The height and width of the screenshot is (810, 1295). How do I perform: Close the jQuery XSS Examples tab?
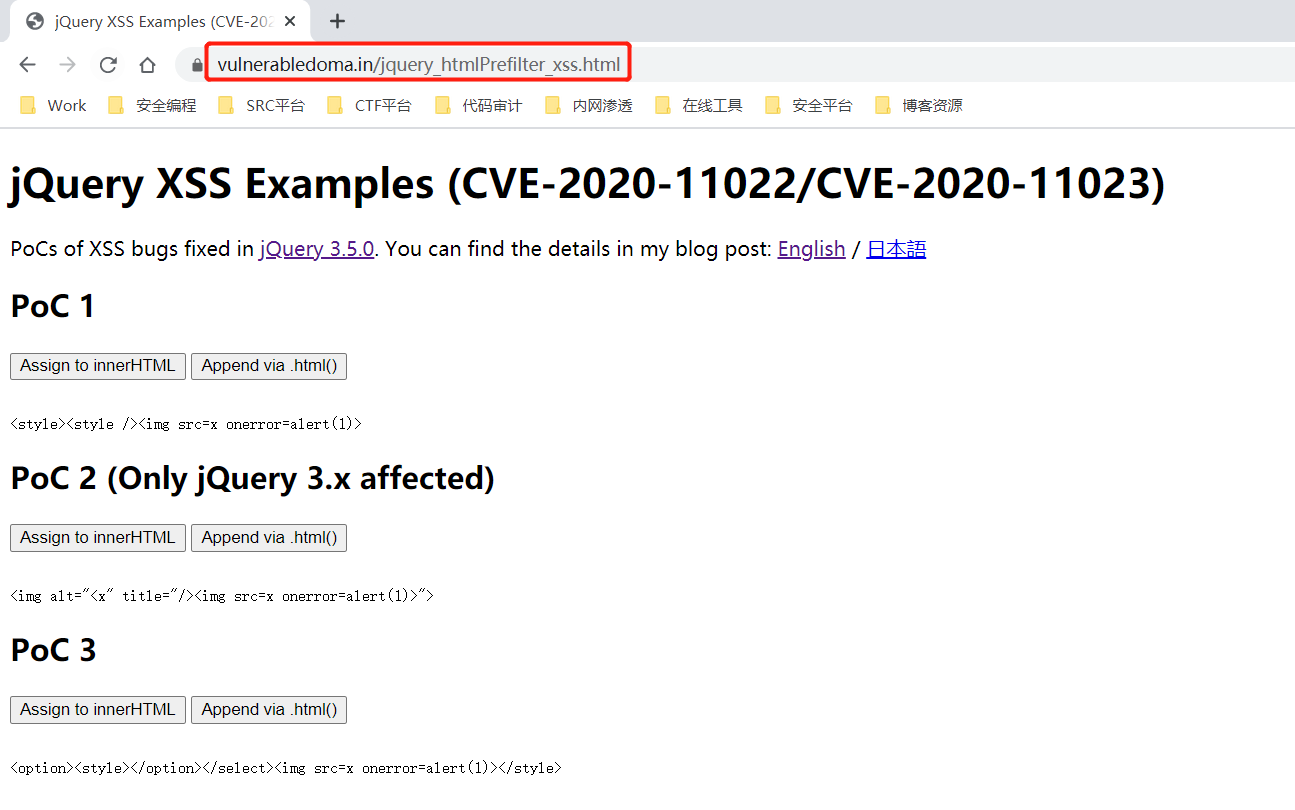[292, 21]
